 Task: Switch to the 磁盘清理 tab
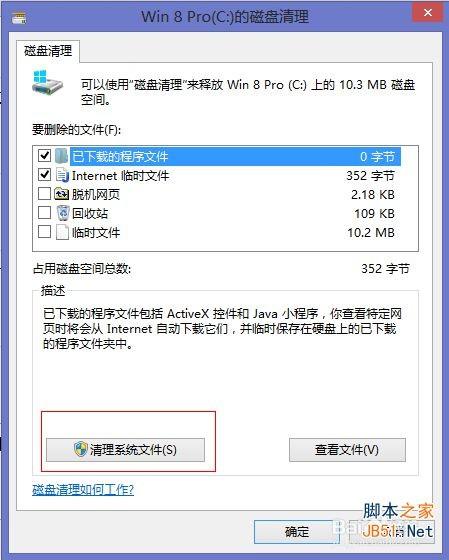[x=48, y=51]
